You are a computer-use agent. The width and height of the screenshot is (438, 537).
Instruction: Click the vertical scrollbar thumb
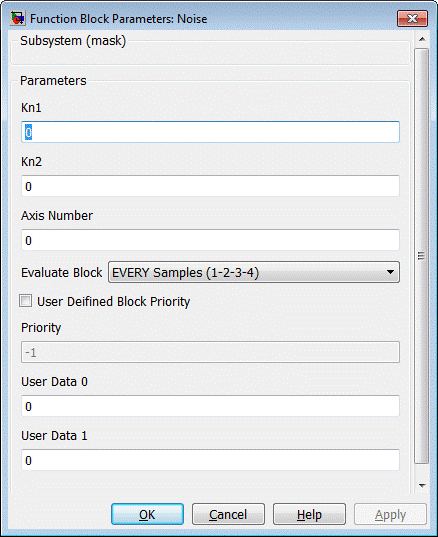point(422,256)
